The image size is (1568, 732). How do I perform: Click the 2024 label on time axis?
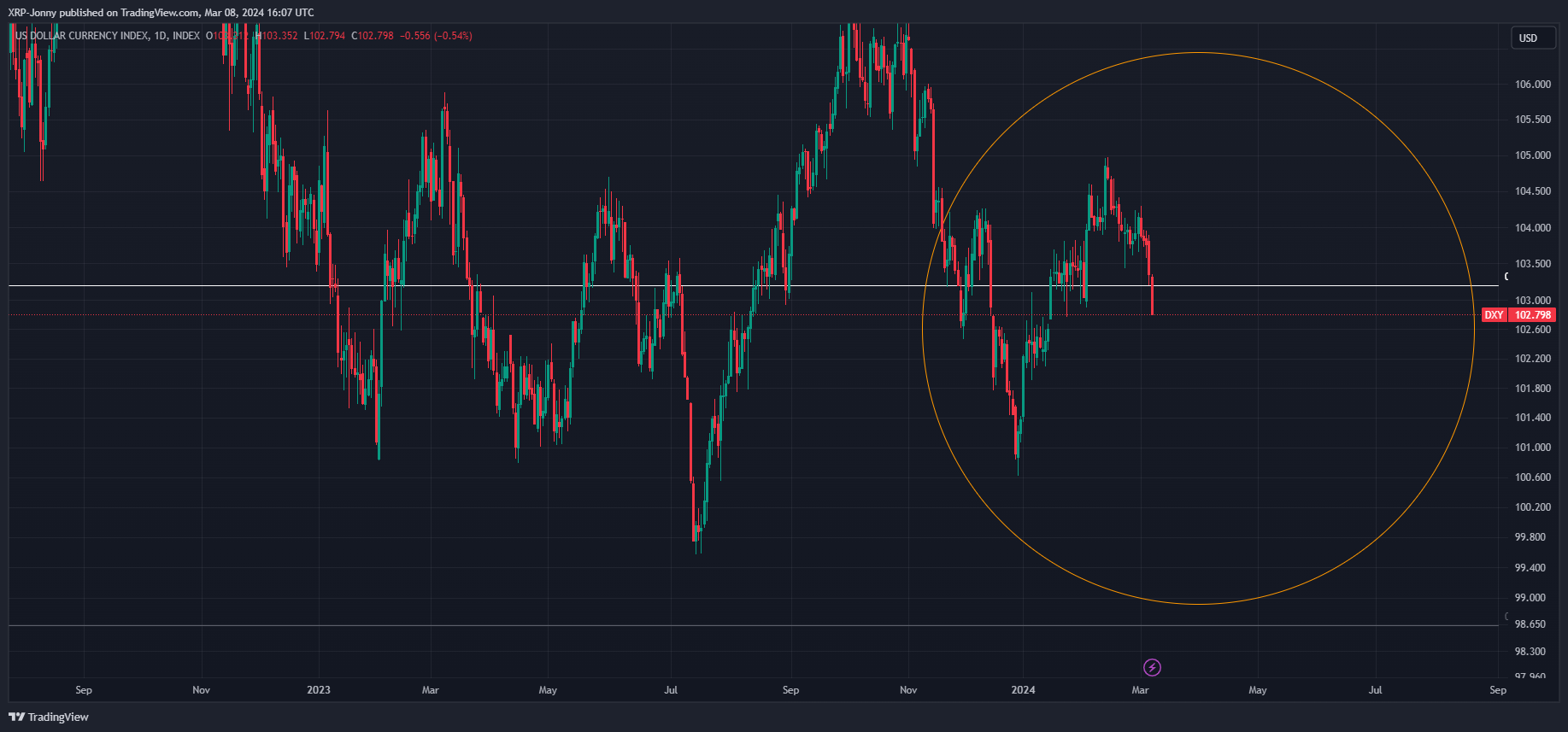(1023, 690)
